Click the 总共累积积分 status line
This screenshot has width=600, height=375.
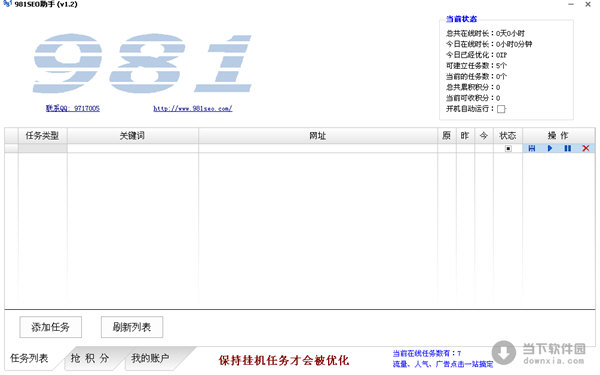pyautogui.click(x=473, y=87)
